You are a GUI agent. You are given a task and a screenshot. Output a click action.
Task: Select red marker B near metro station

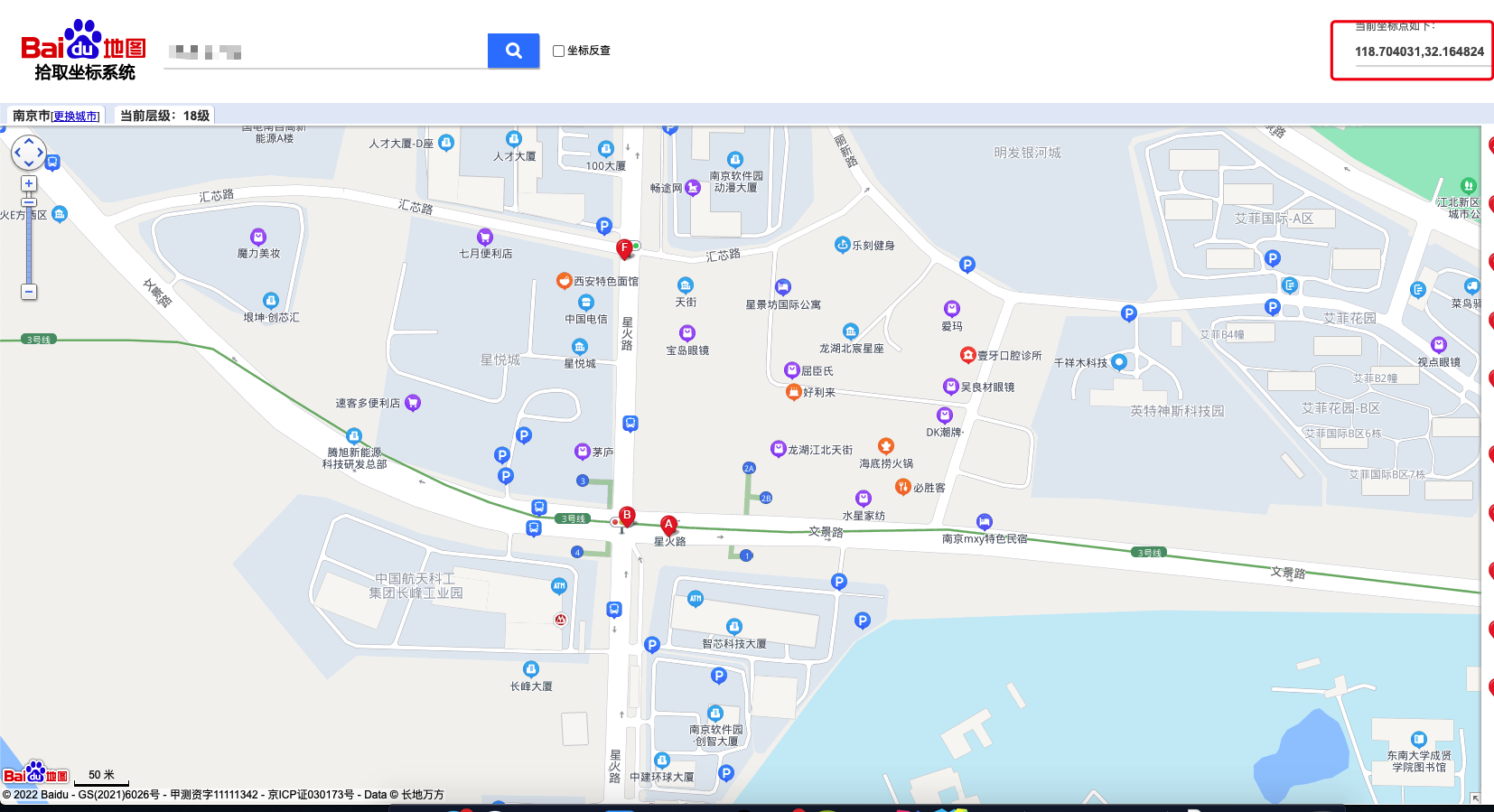click(x=627, y=517)
